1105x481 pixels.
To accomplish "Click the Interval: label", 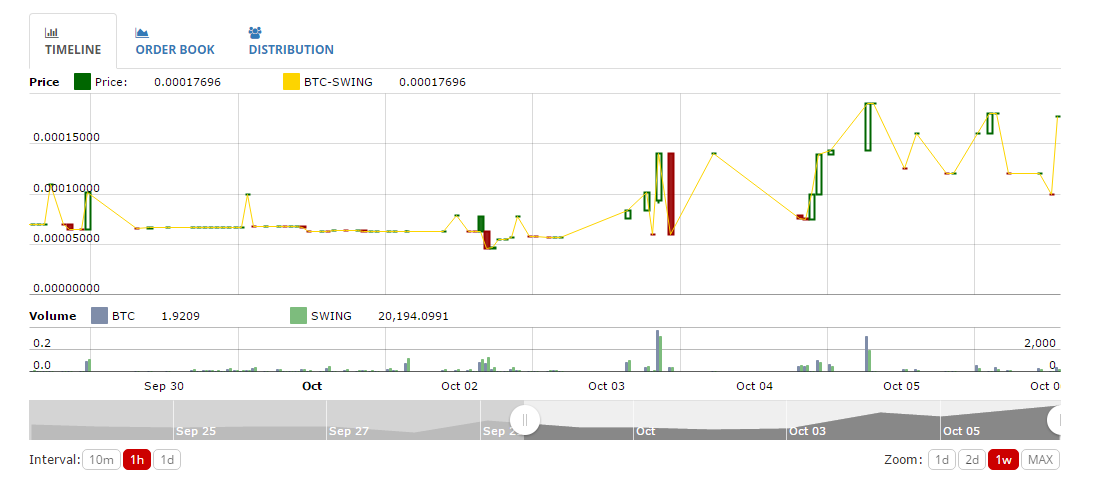I will pos(54,460).
